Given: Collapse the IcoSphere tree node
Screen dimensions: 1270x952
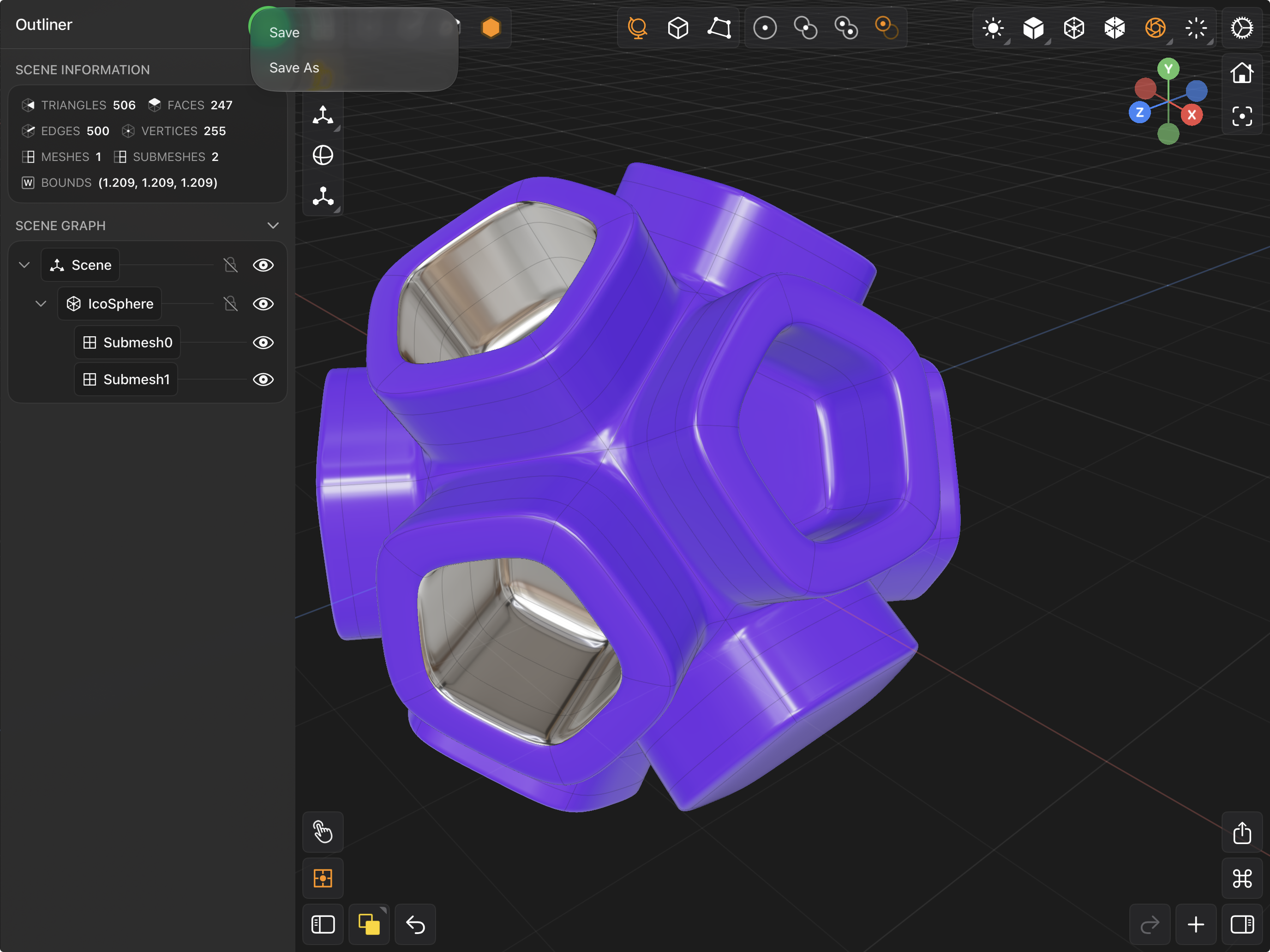Looking at the screenshot, I should 41,303.
